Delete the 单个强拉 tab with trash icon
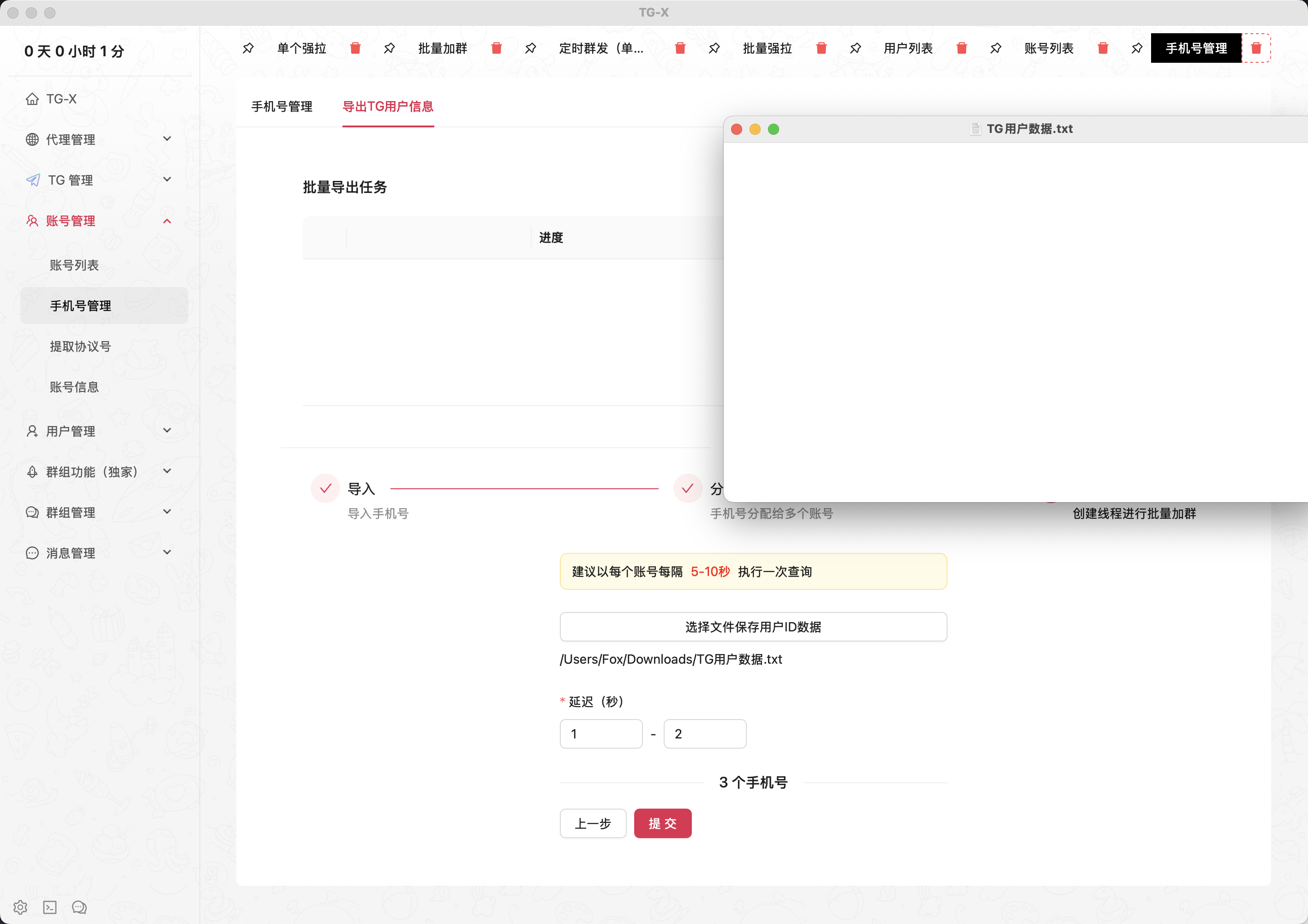The height and width of the screenshot is (924, 1308). click(x=355, y=48)
